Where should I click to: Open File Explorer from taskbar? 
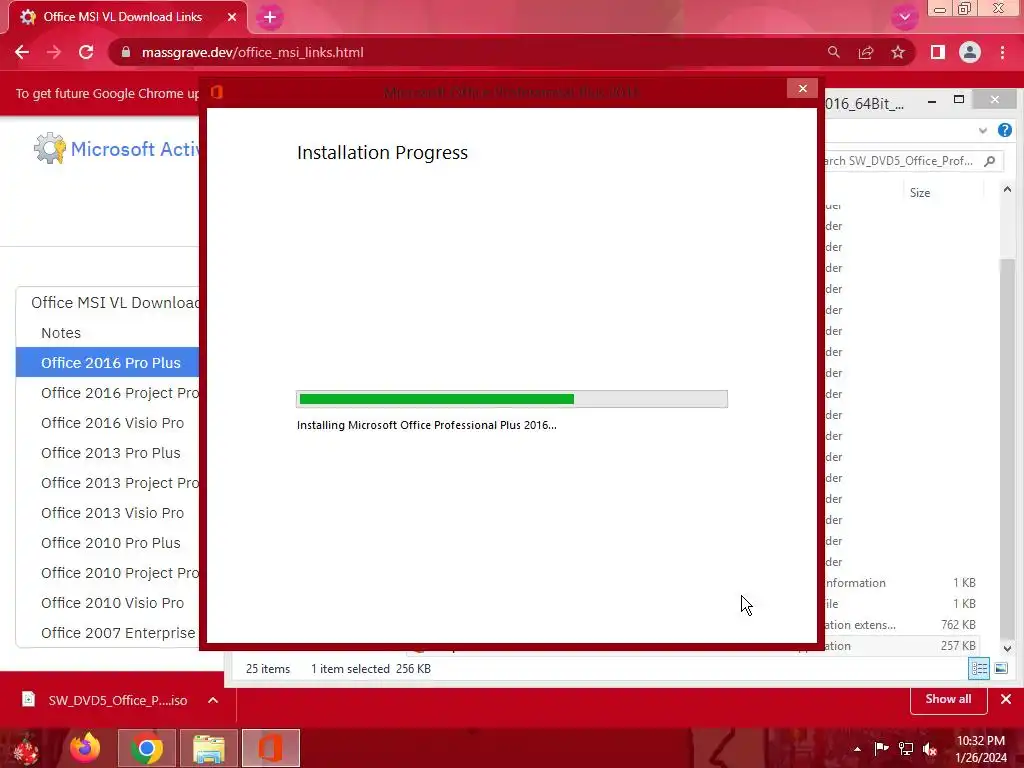209,748
